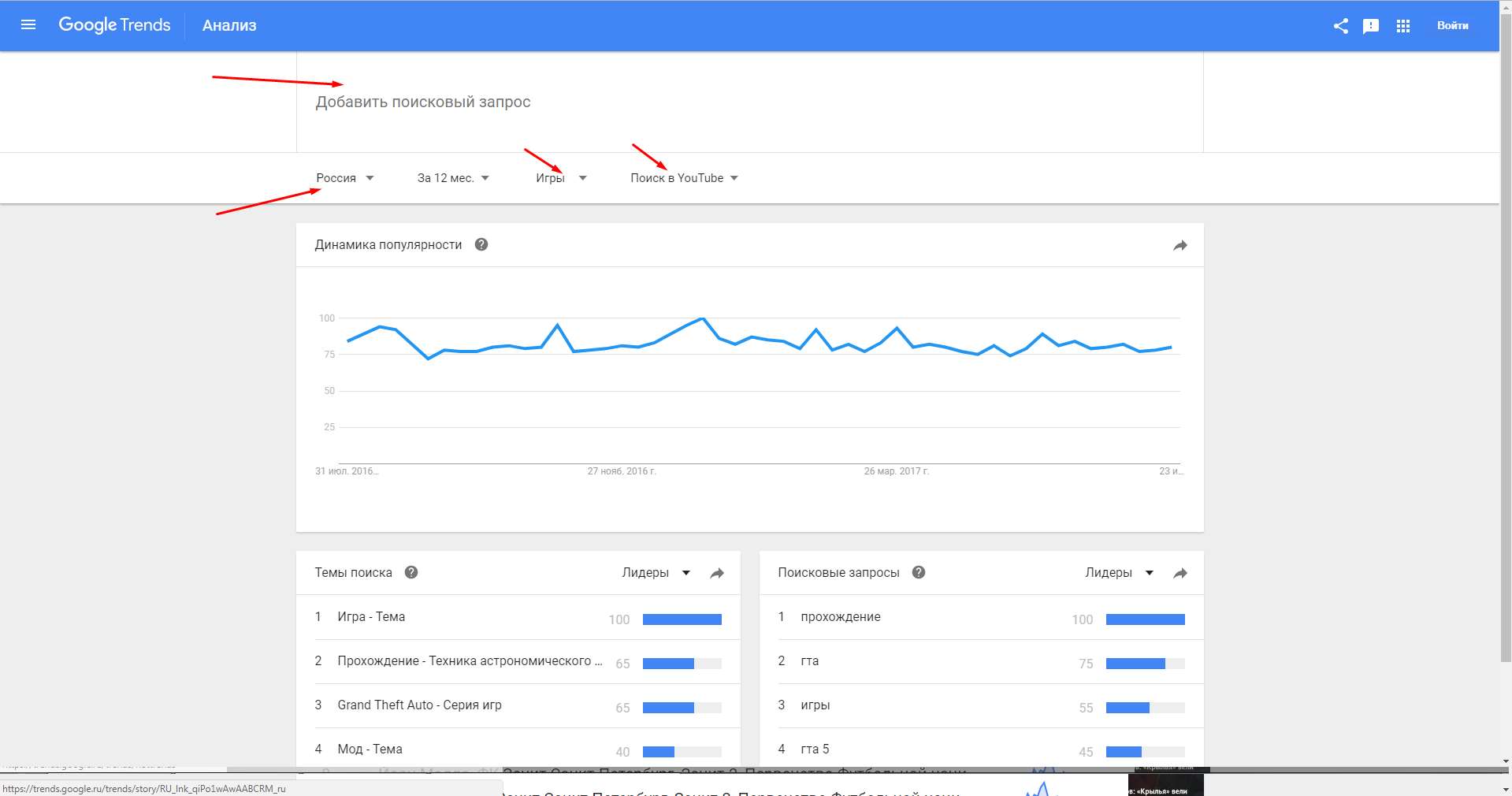The height and width of the screenshot is (796, 1512).
Task: Share the Поисковые запросы card
Action: coord(1180,573)
